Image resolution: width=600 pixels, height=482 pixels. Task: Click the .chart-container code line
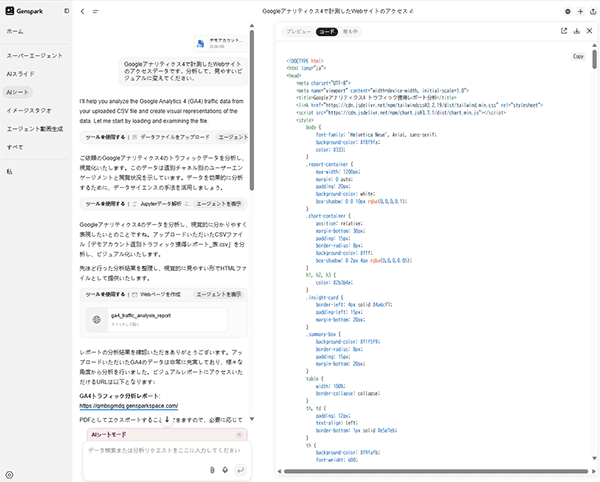click(328, 216)
